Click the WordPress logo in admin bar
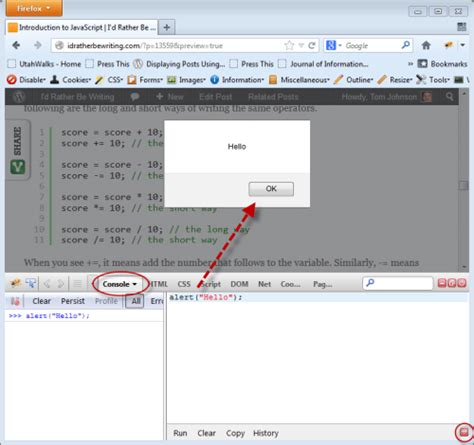 coord(19,97)
